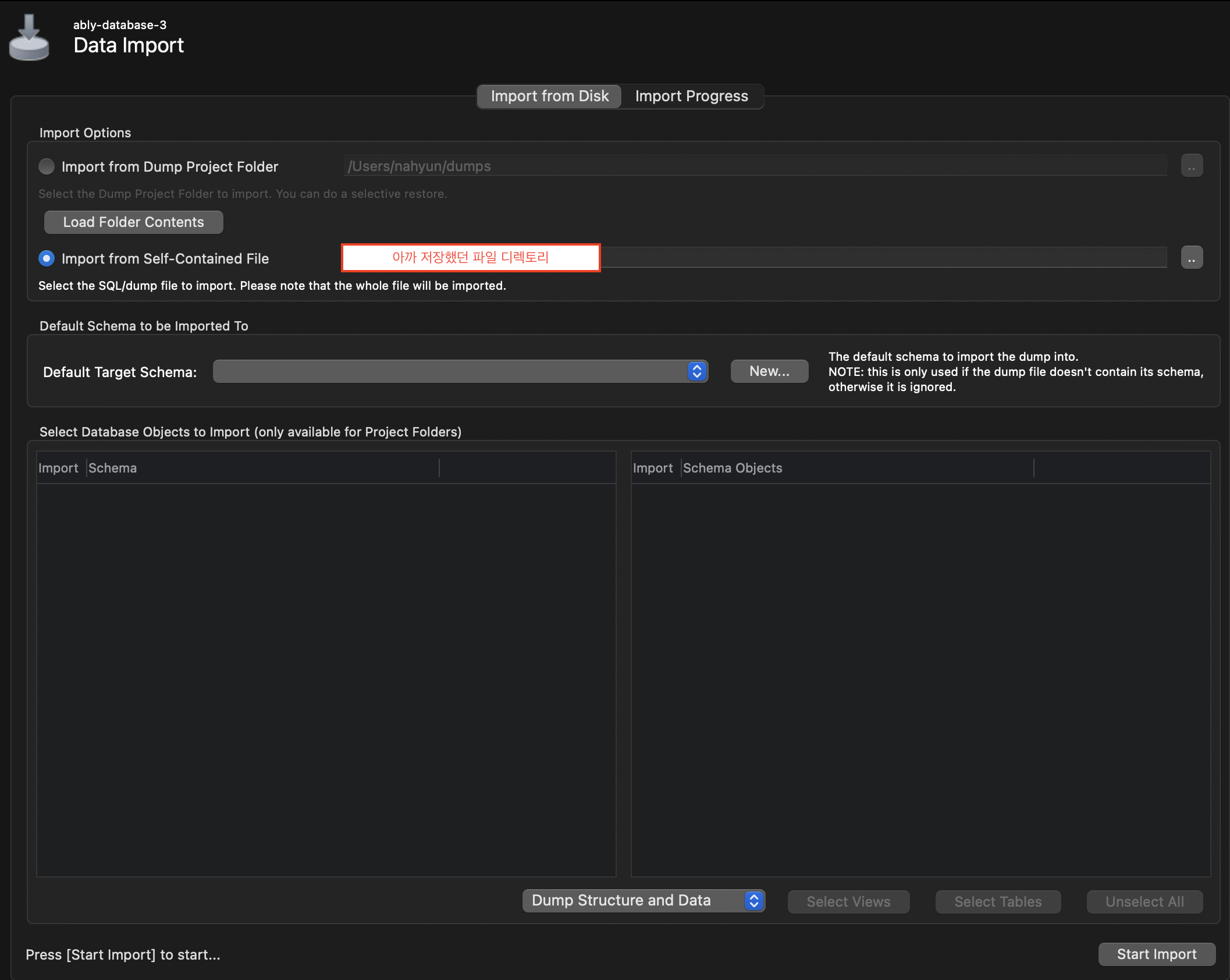Viewport: 1230px width, 980px height.
Task: Click Default Target Schema dropdown arrows
Action: tap(696, 371)
